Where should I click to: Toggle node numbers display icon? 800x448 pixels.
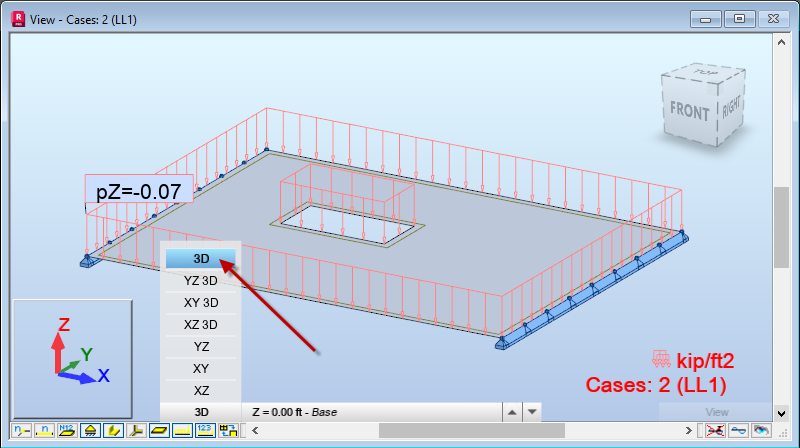click(x=21, y=431)
